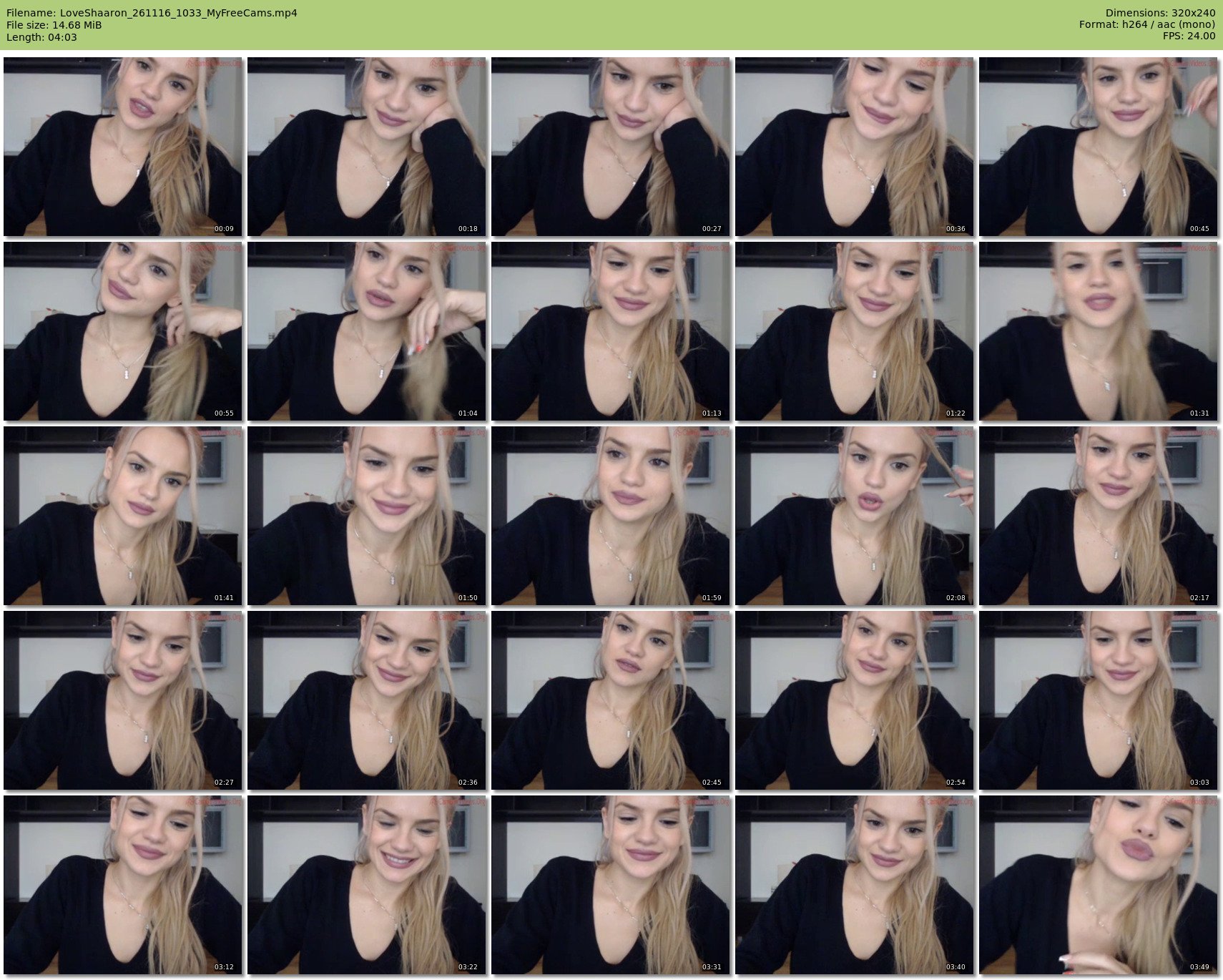Select the 'File size: 14.68 MiB' text
The height and width of the screenshot is (980, 1223).
(54, 25)
